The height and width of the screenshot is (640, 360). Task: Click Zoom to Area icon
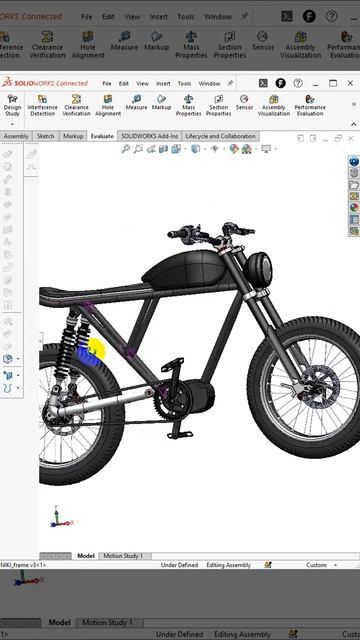[x=138, y=149]
